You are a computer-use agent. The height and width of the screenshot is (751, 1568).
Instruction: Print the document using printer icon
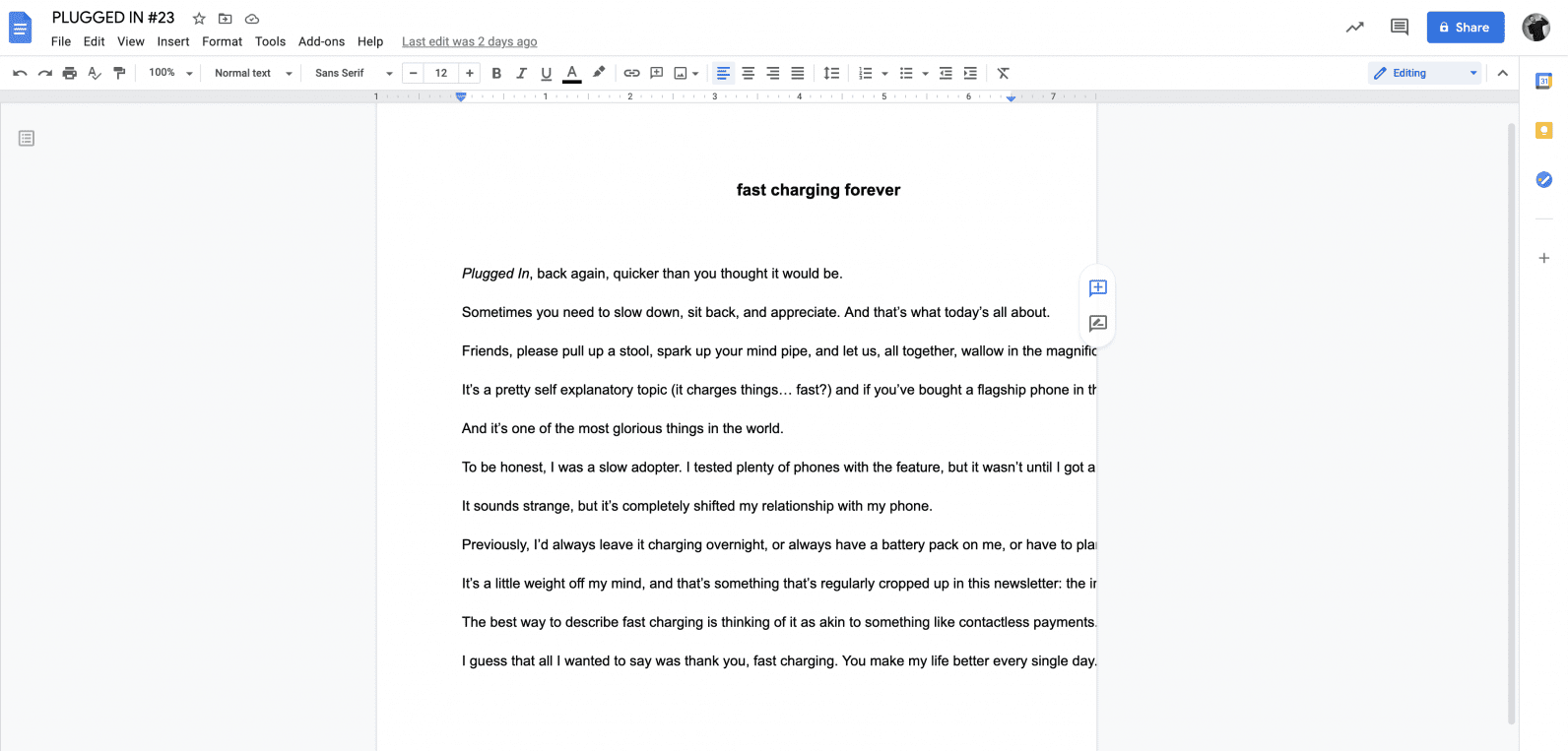coord(69,73)
